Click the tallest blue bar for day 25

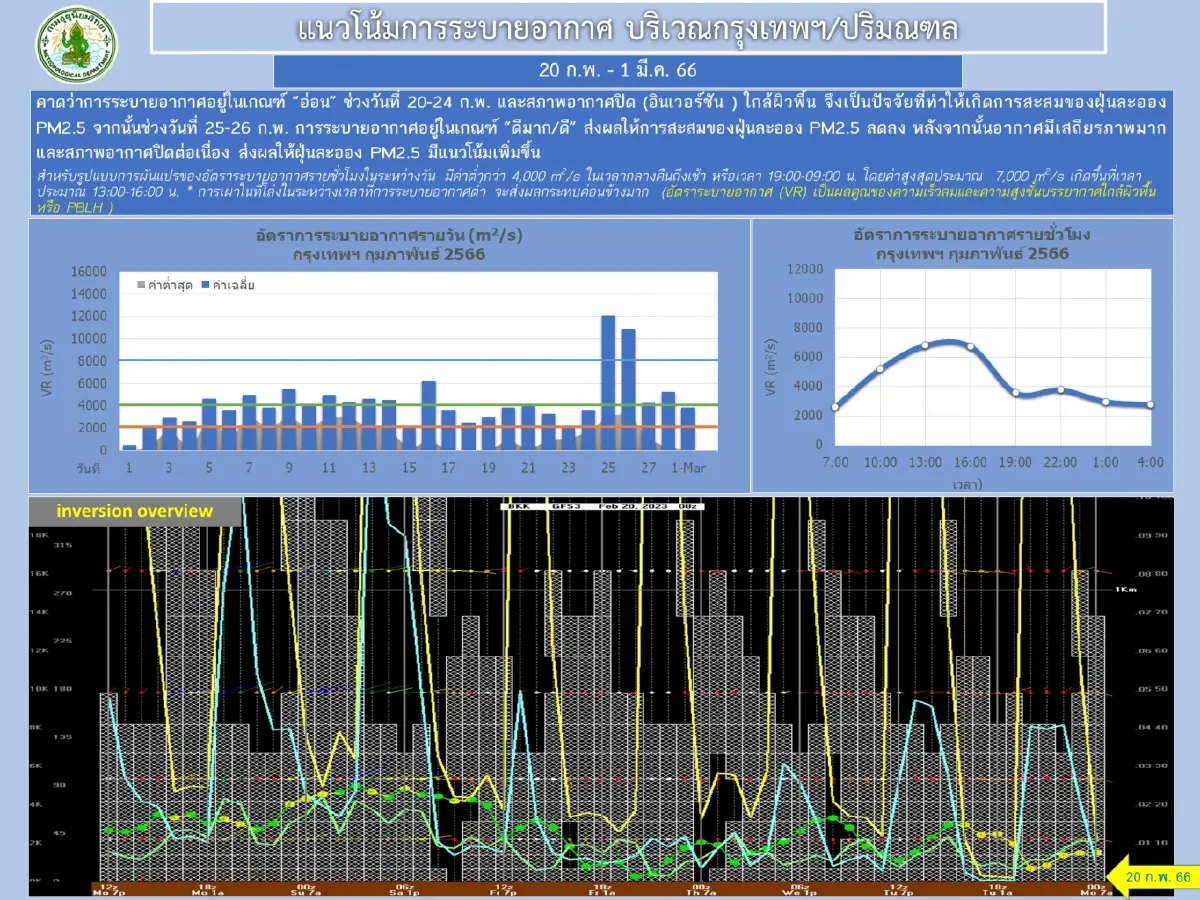pyautogui.click(x=607, y=383)
